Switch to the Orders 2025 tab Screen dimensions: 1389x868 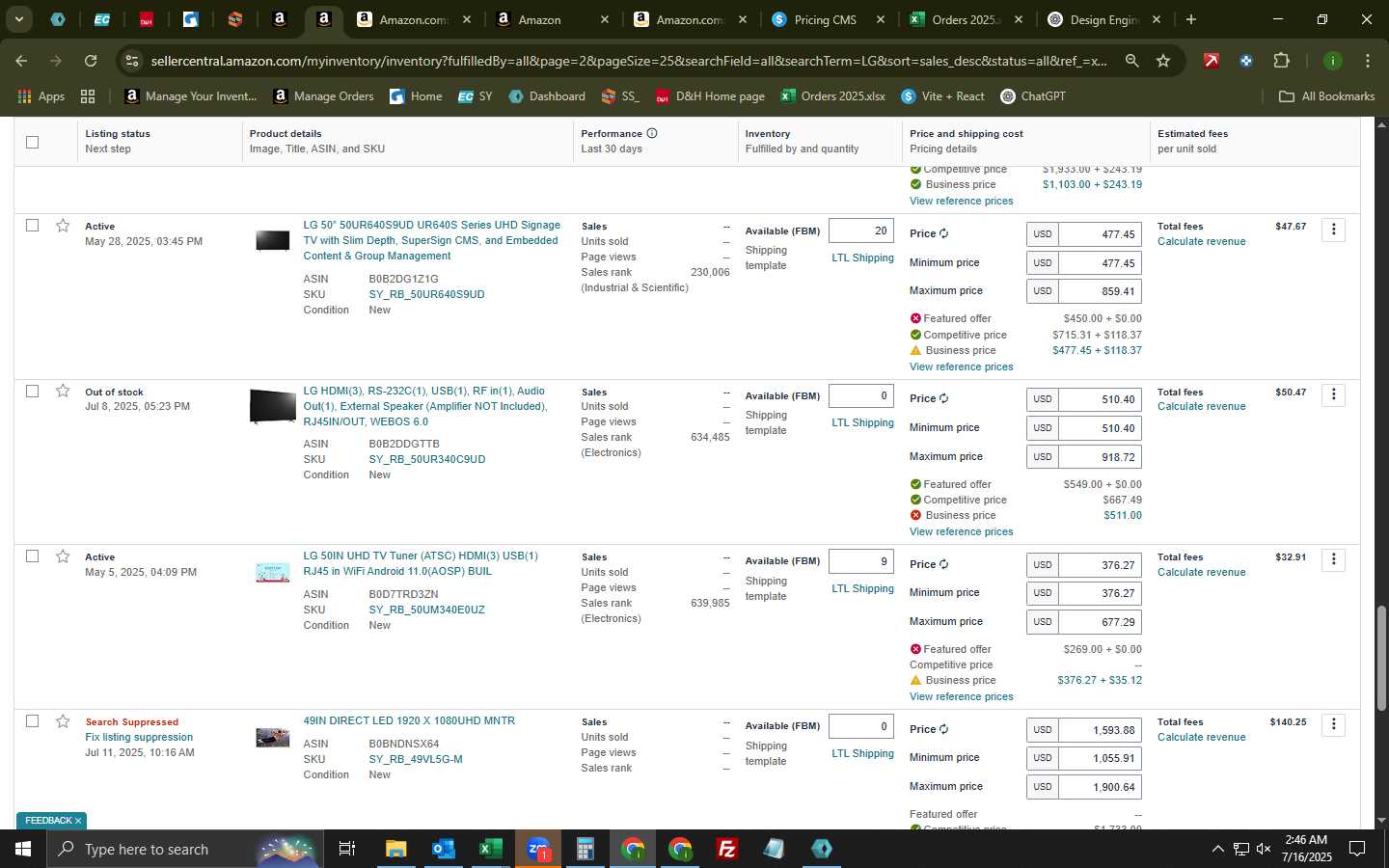tap(966, 19)
